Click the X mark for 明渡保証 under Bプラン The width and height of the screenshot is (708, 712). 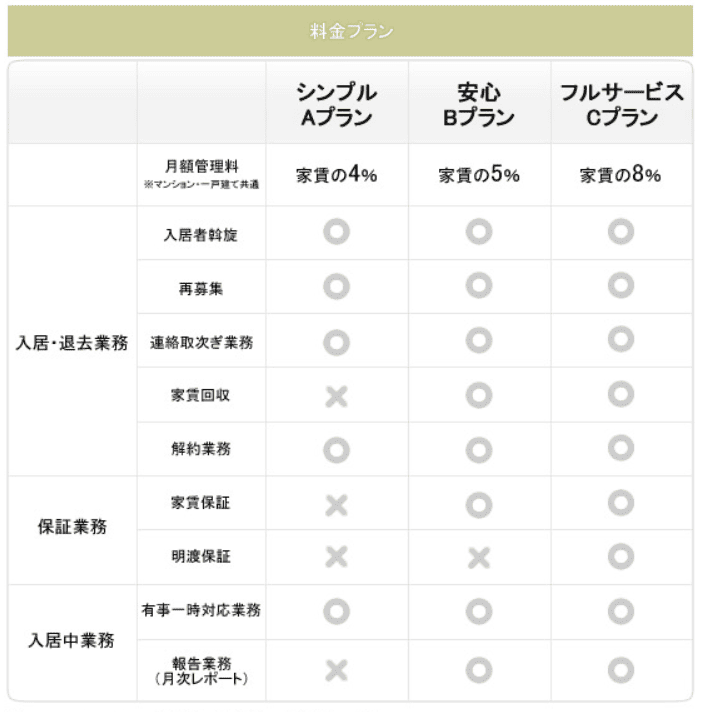pos(479,558)
